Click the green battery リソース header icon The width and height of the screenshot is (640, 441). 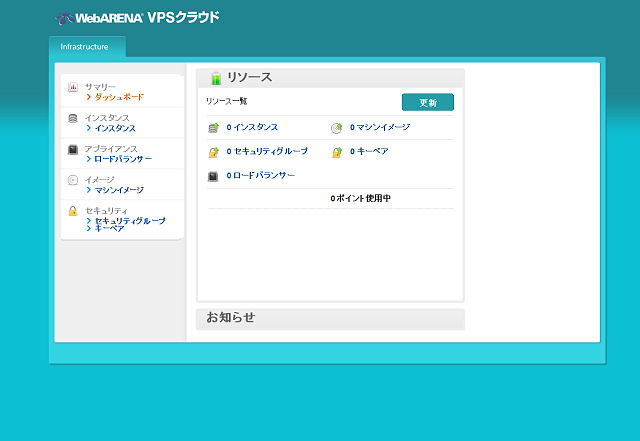pyautogui.click(x=216, y=78)
